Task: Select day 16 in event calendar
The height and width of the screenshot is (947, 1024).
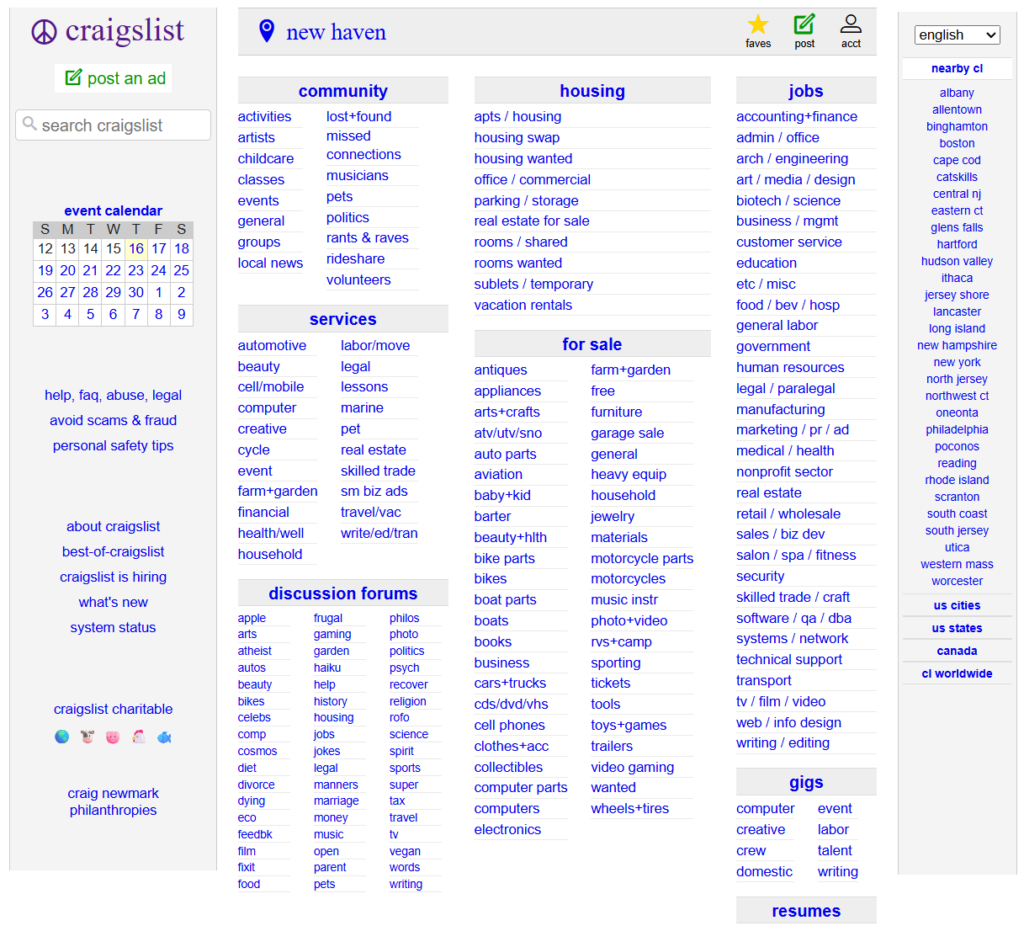Action: coord(136,249)
